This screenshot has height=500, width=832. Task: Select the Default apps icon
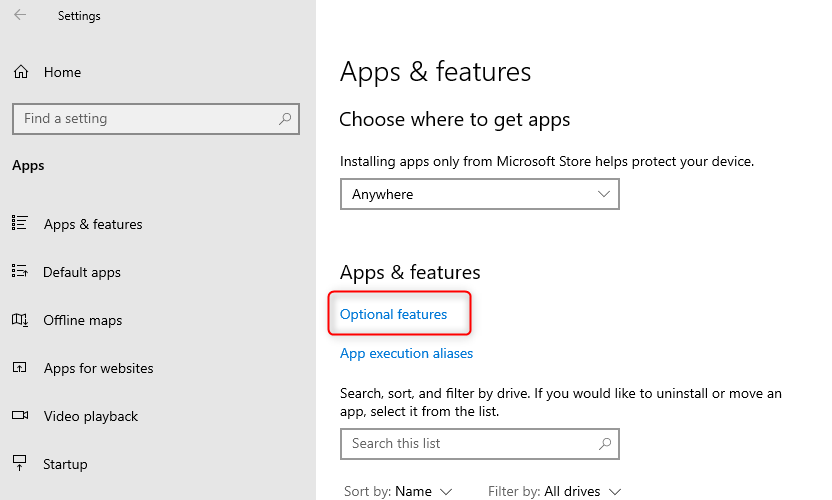click(x=20, y=271)
